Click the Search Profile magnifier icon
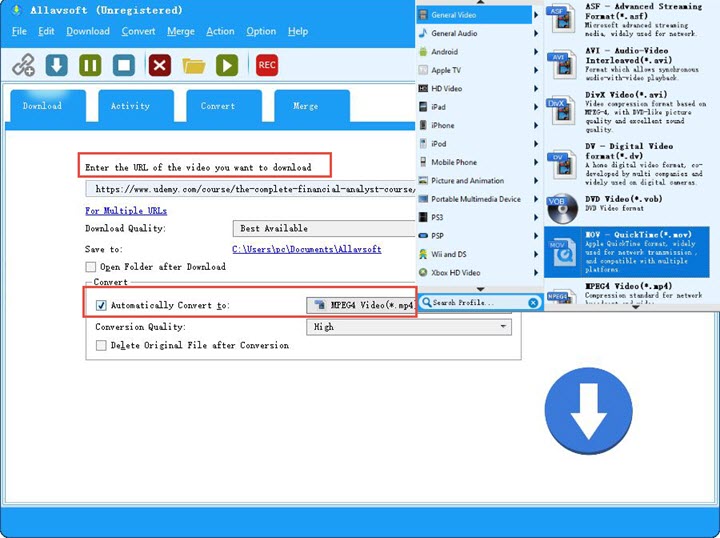Screen dimensions: 720x538 click(426, 303)
